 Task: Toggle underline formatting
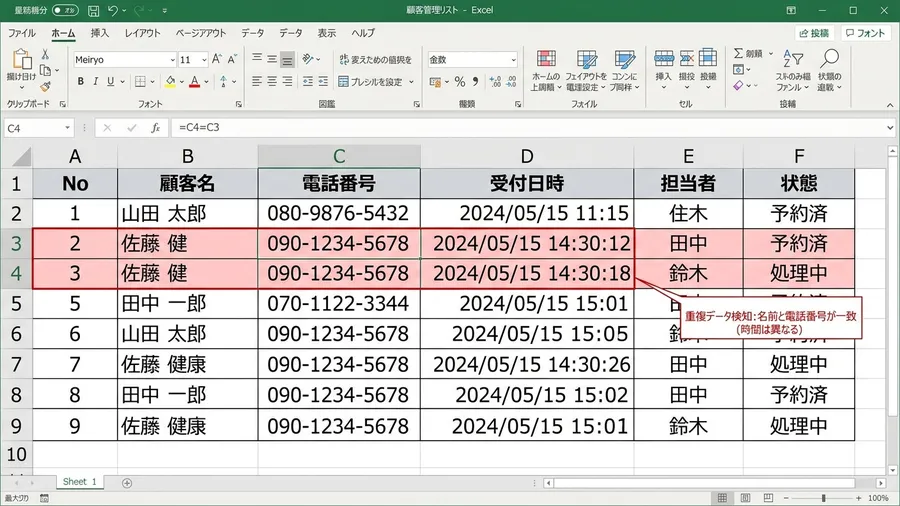110,81
